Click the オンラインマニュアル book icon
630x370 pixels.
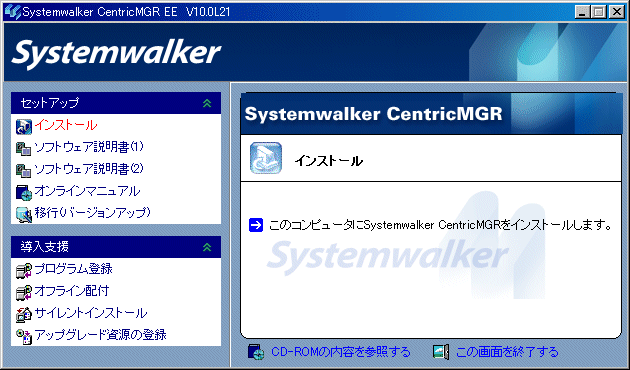pyautogui.click(x=24, y=192)
